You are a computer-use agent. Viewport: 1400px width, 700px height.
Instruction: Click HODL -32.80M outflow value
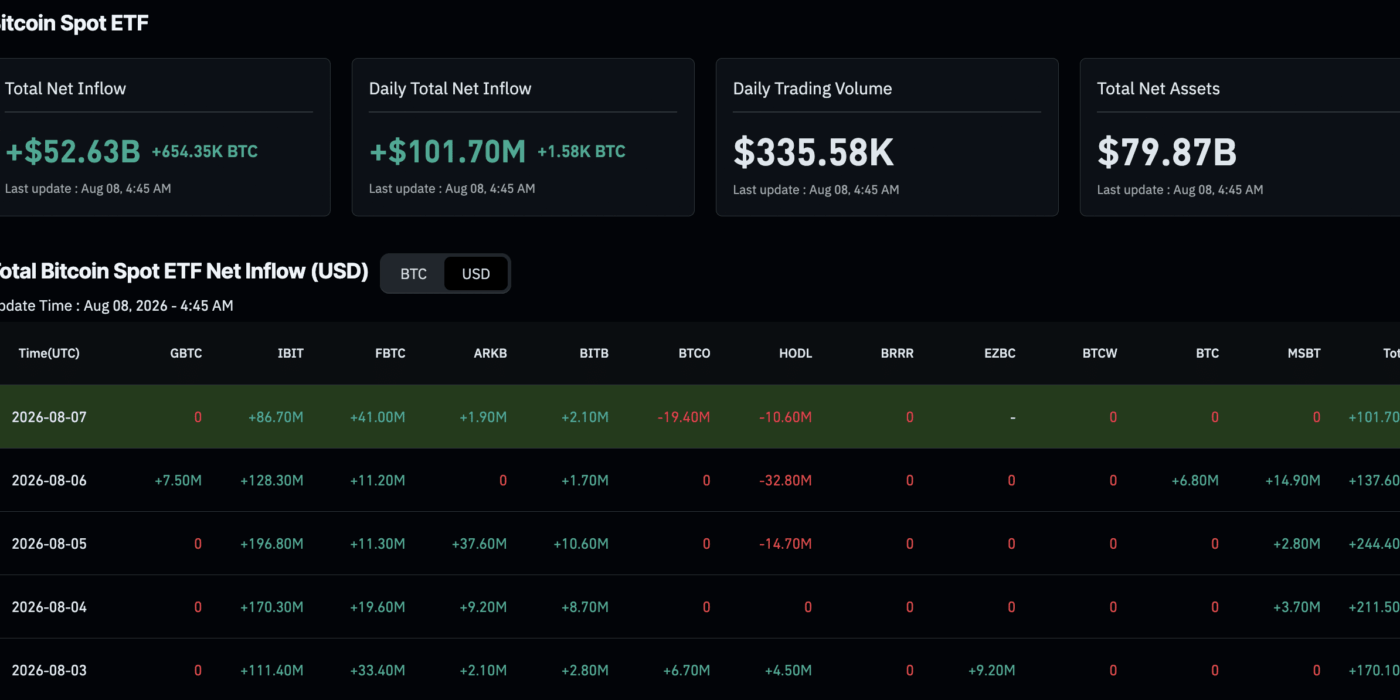787,481
